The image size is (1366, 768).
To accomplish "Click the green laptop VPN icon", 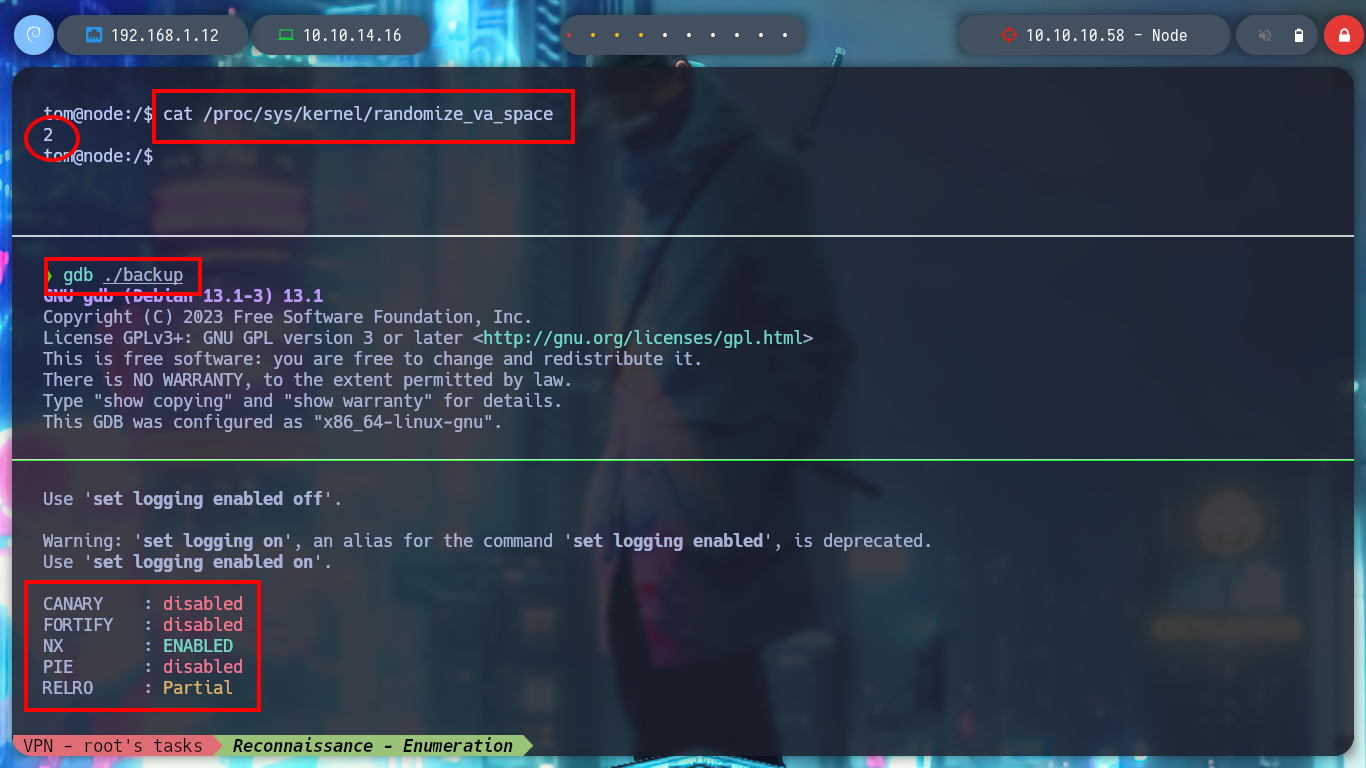I will tap(286, 35).
